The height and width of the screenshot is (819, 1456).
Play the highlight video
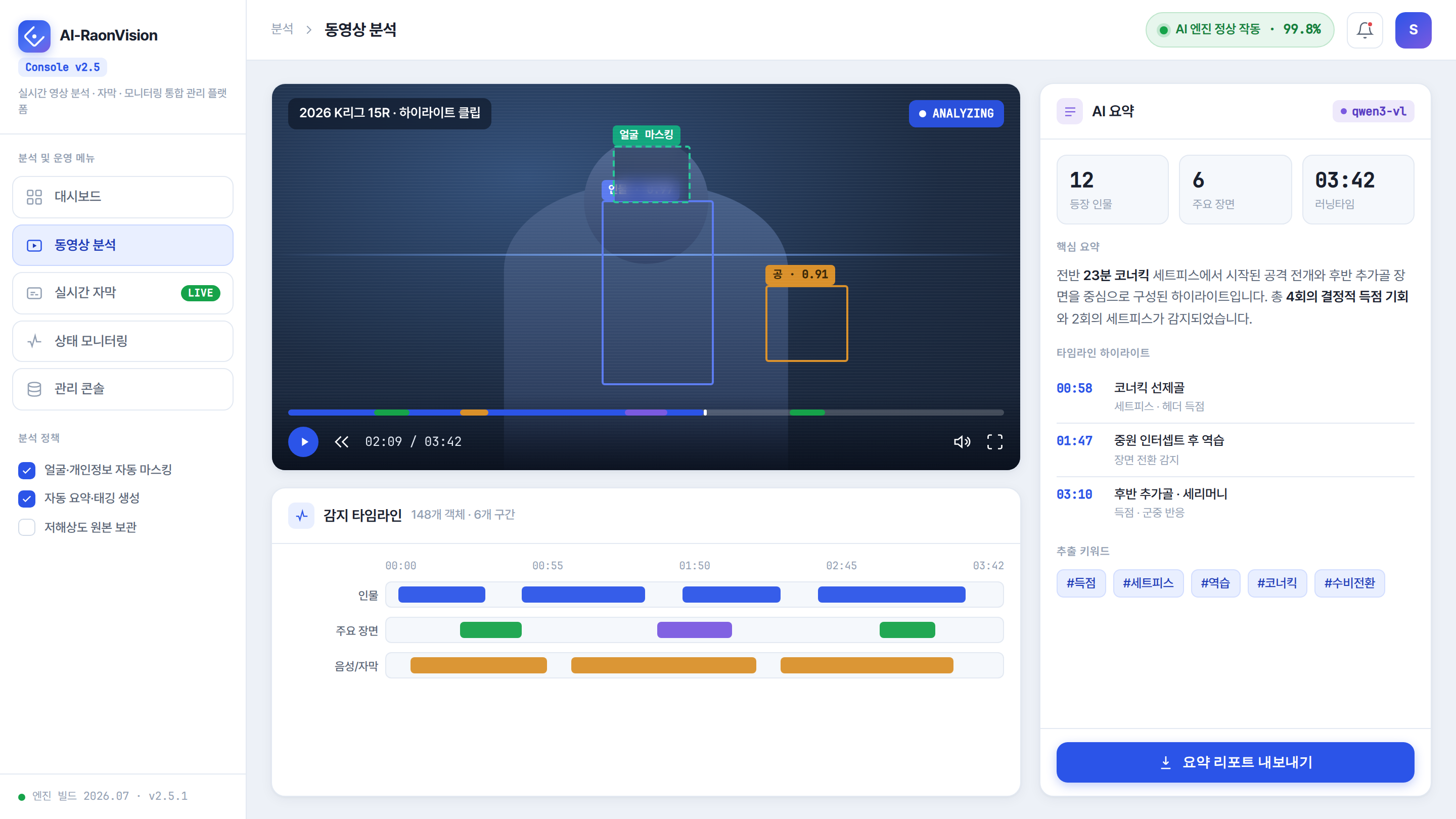[303, 441]
